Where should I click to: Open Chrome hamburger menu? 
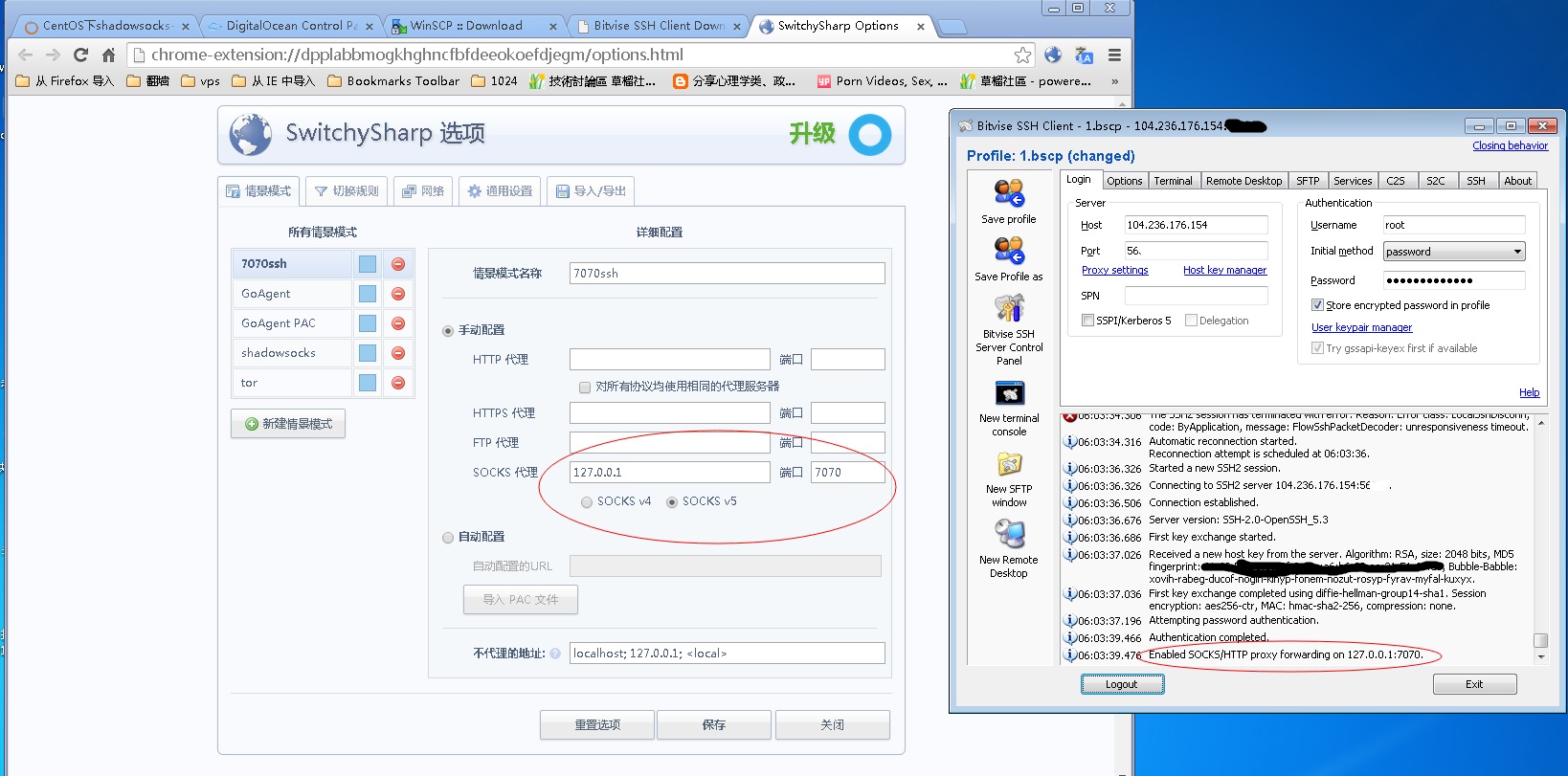coord(1114,55)
